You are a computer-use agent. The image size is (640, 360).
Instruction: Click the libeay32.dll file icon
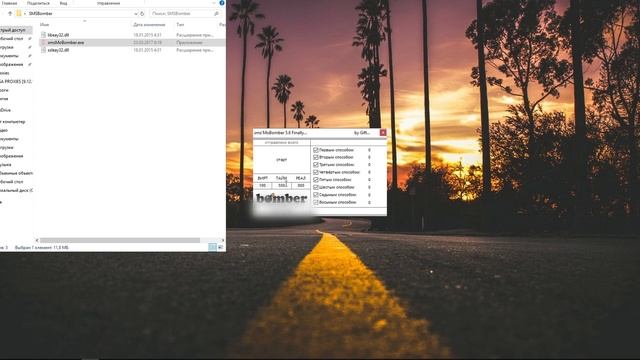coord(43,35)
